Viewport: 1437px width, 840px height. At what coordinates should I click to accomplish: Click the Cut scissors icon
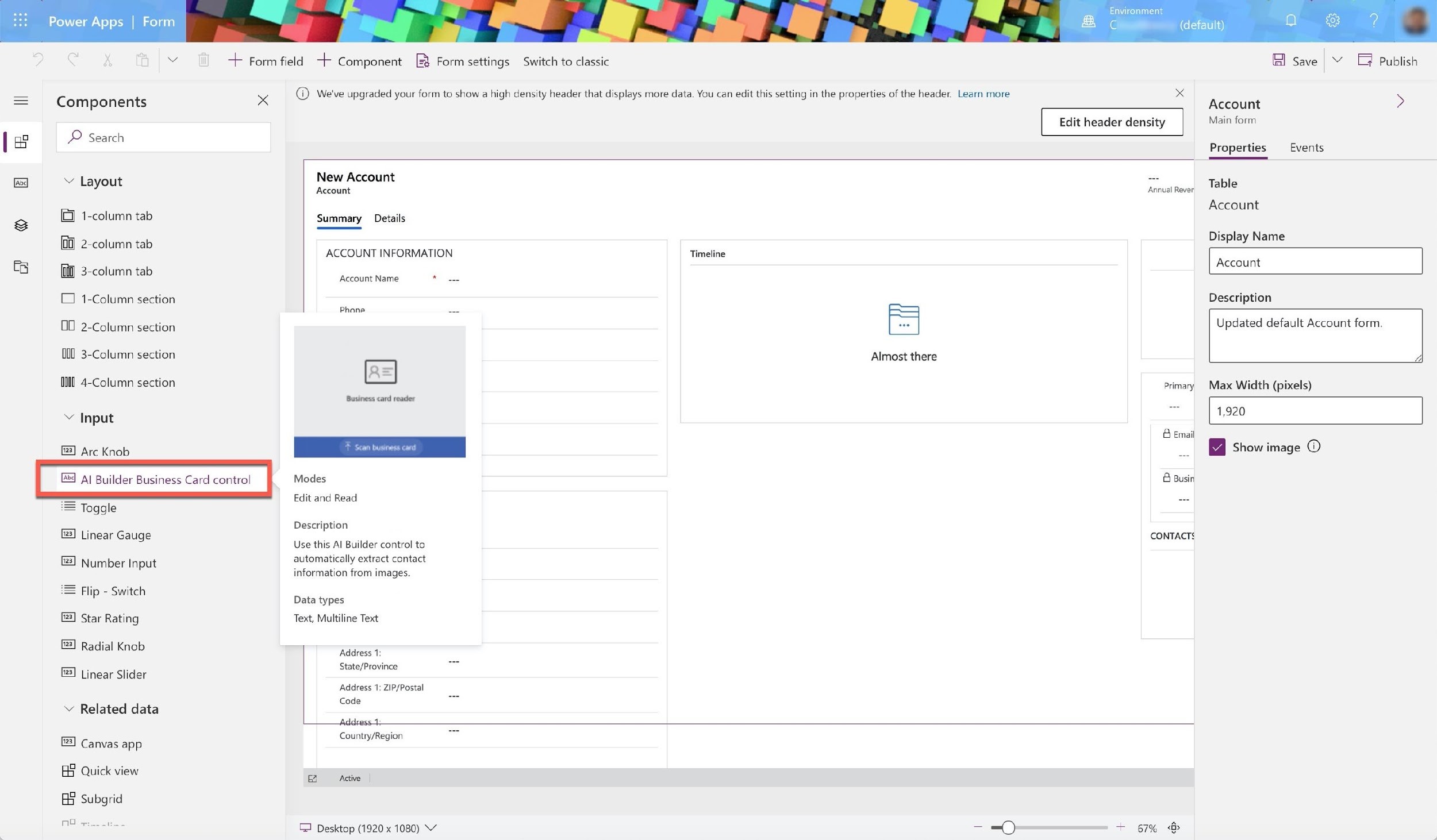click(107, 60)
